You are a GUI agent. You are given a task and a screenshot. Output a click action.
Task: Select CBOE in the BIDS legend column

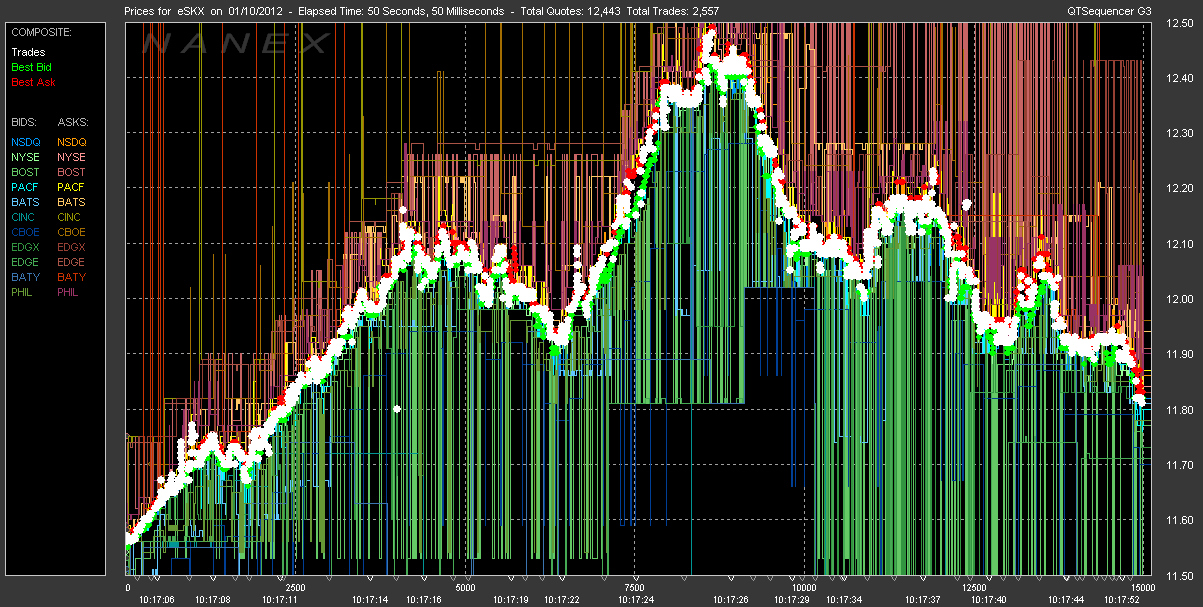click(26, 232)
